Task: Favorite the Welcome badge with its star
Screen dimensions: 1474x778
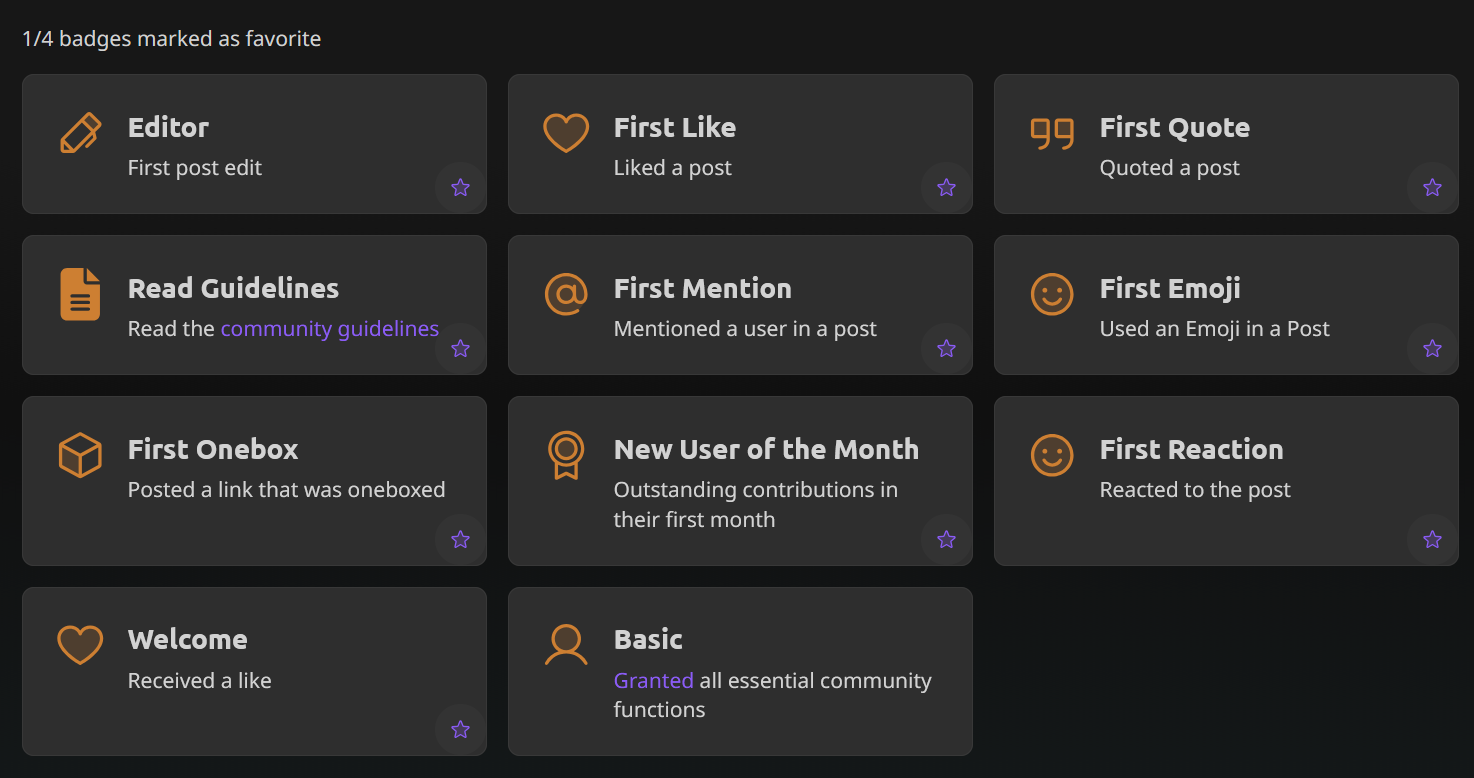Action: [460, 729]
